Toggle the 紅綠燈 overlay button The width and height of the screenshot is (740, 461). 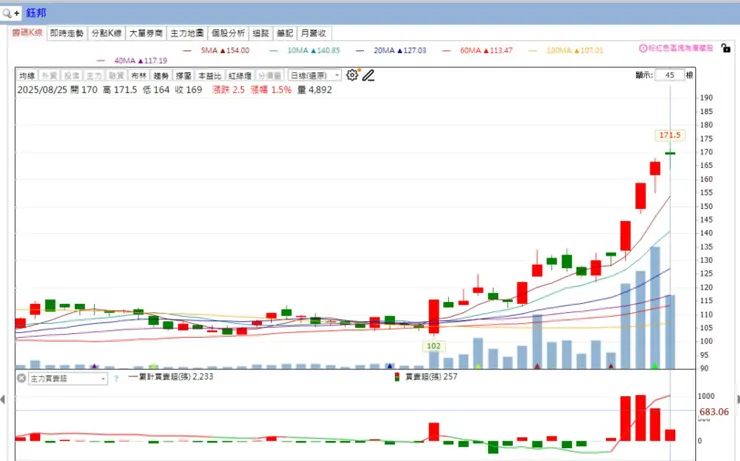point(240,75)
